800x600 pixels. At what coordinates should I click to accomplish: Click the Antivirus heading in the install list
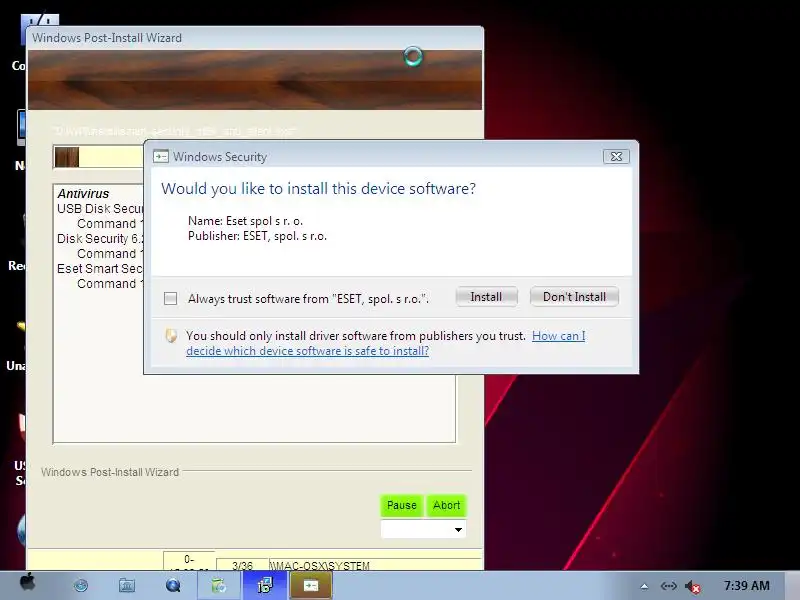[83, 194]
